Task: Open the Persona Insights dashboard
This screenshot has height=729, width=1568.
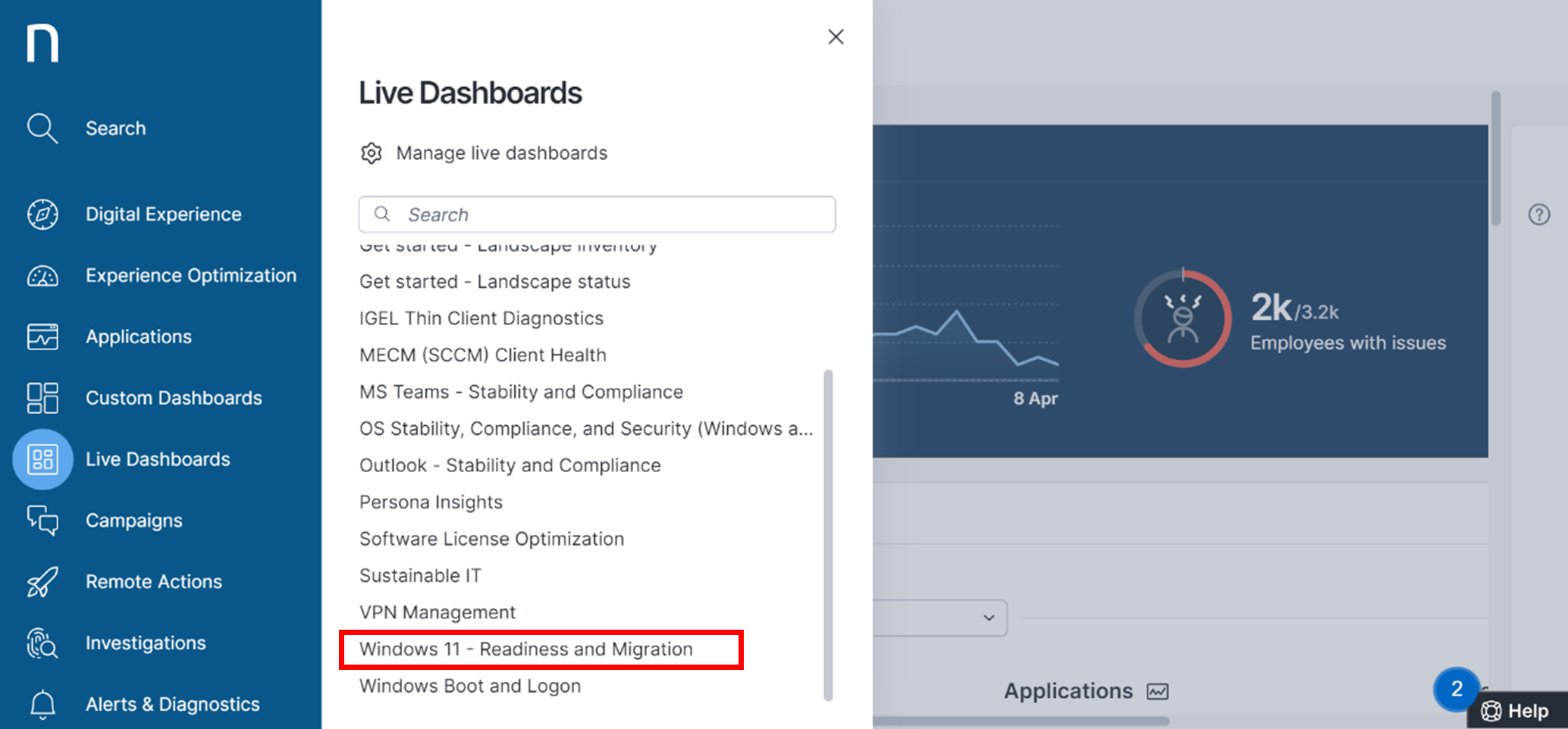Action: 431,502
